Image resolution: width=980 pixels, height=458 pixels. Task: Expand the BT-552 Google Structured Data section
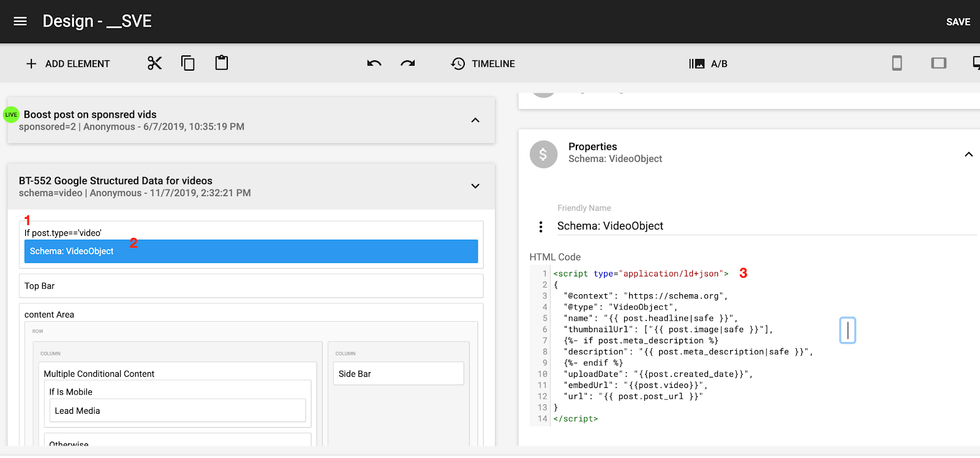click(x=475, y=186)
